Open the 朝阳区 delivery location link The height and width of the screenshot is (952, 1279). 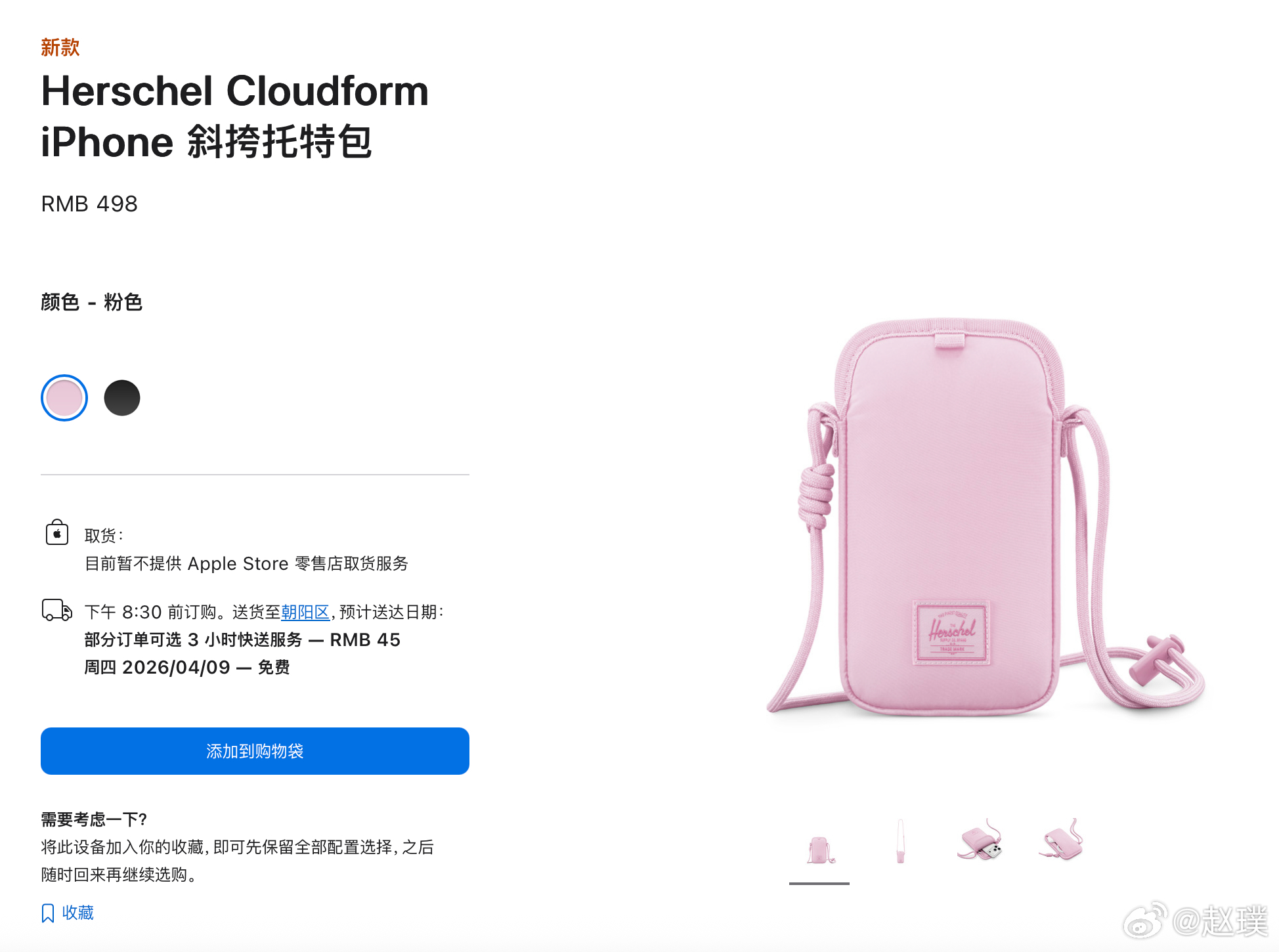(x=305, y=612)
